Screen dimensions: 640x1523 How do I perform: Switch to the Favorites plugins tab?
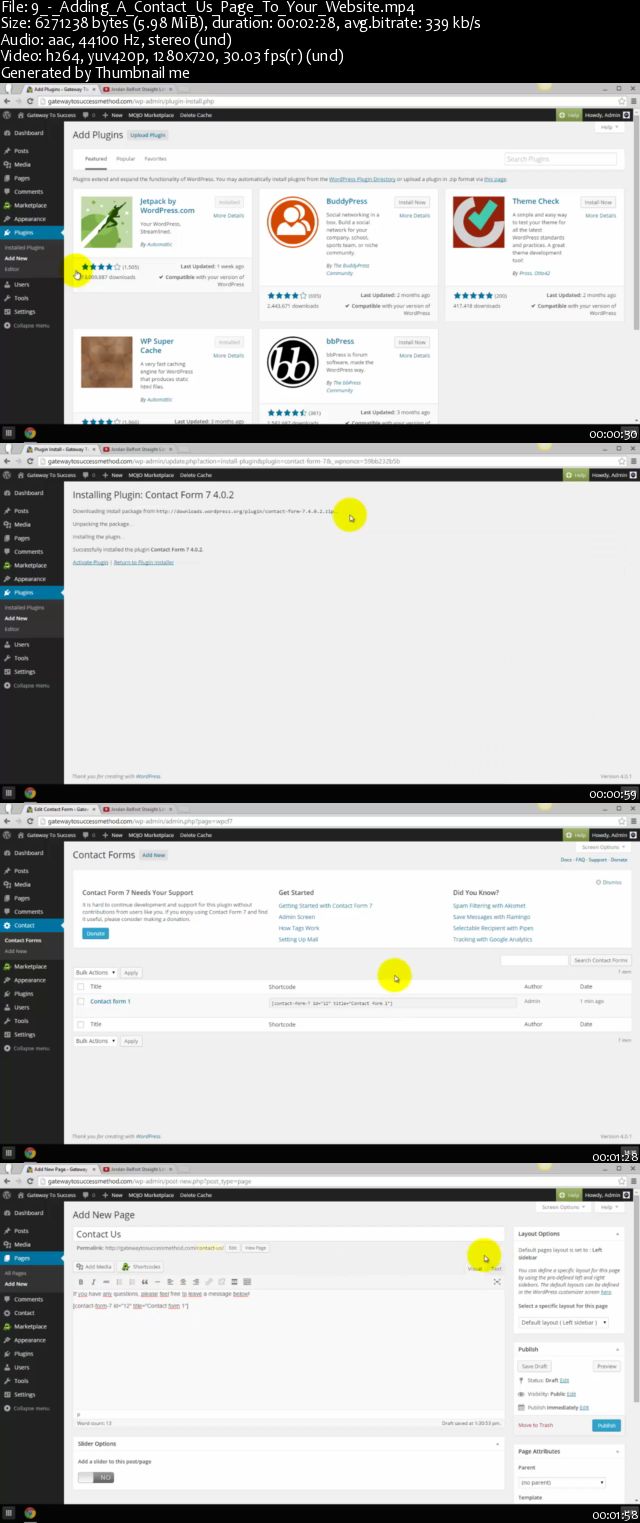pyautogui.click(x=156, y=158)
